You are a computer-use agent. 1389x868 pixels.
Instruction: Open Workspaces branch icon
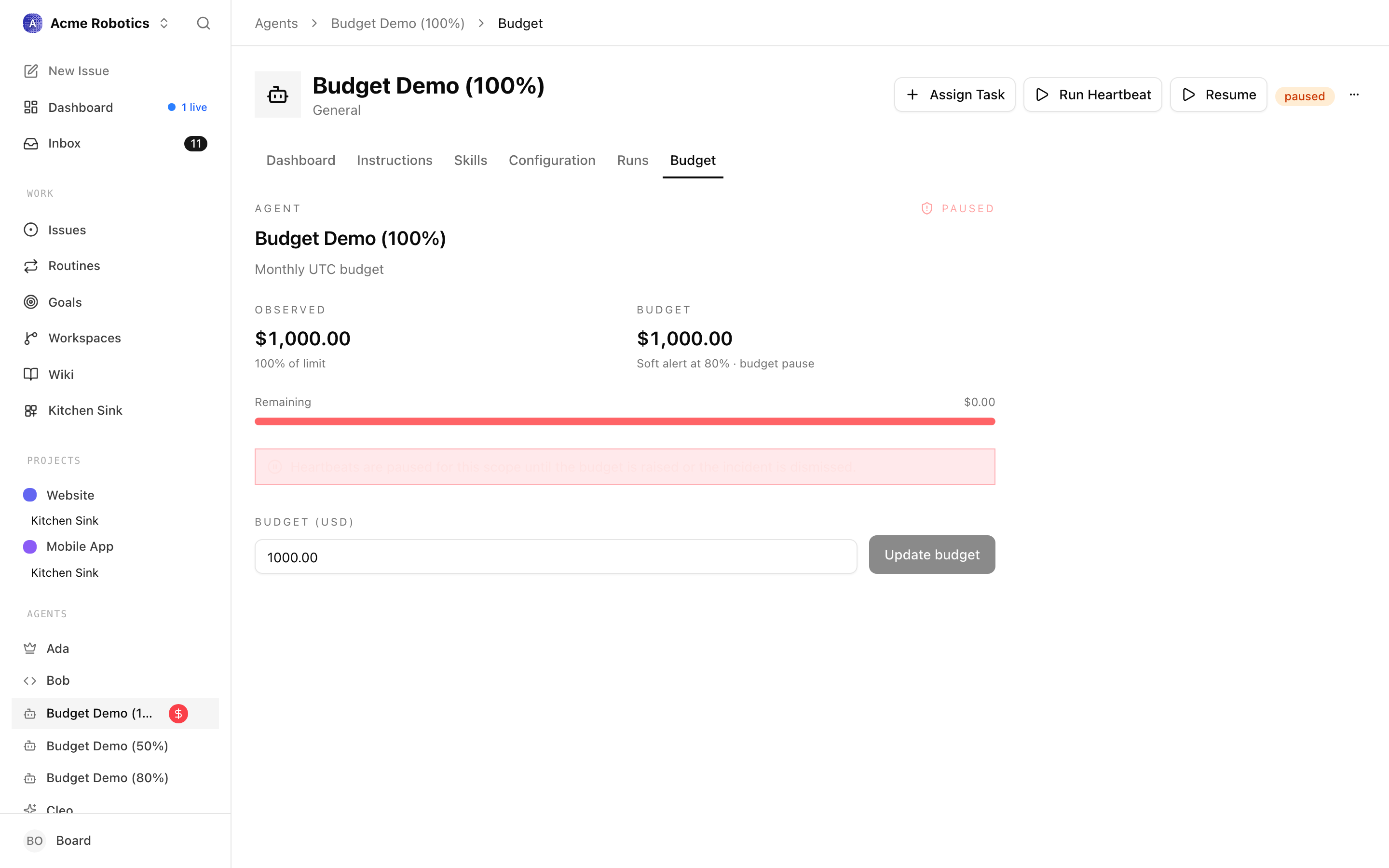pos(31,338)
